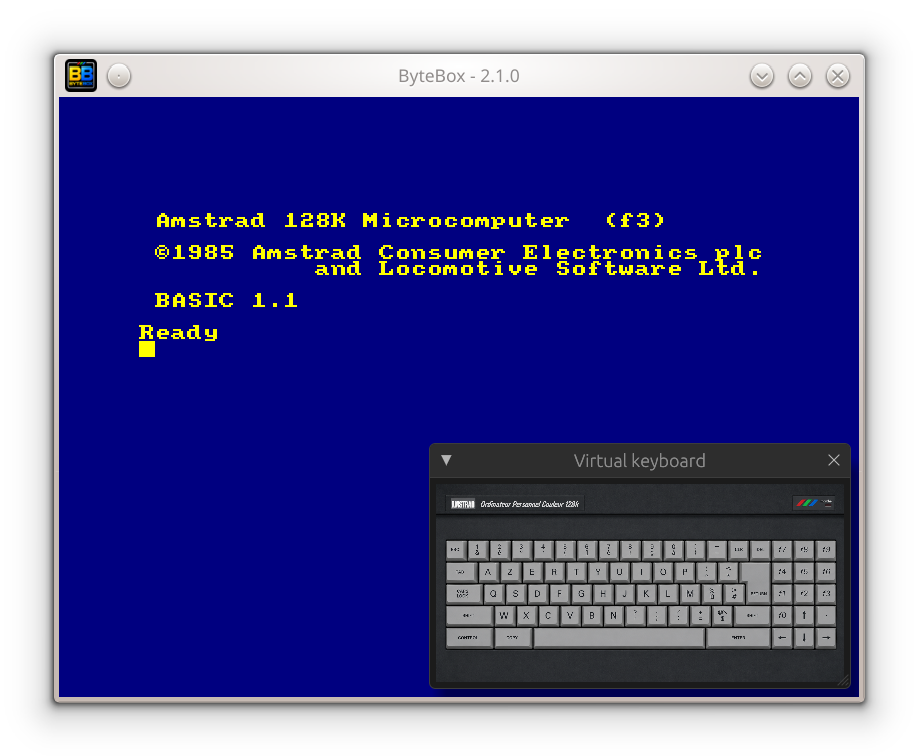This screenshot has height=756, width=918.
Task: Tap the ESC key on virtual keyboard
Action: coord(455,550)
